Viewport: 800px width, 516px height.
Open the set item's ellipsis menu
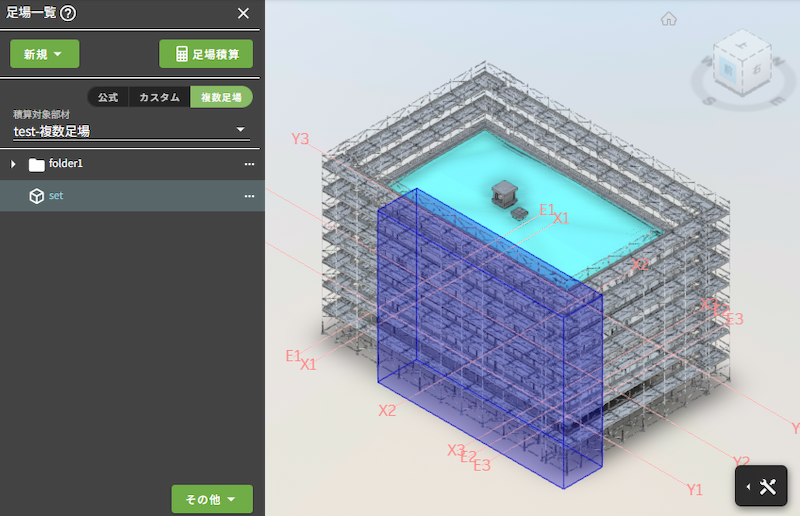click(x=249, y=196)
